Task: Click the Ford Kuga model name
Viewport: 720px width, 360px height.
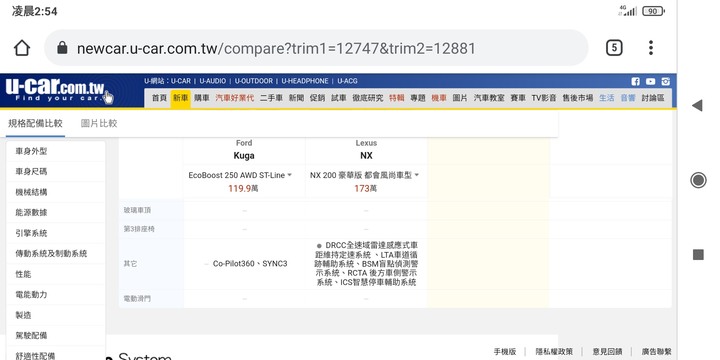Action: [244, 156]
